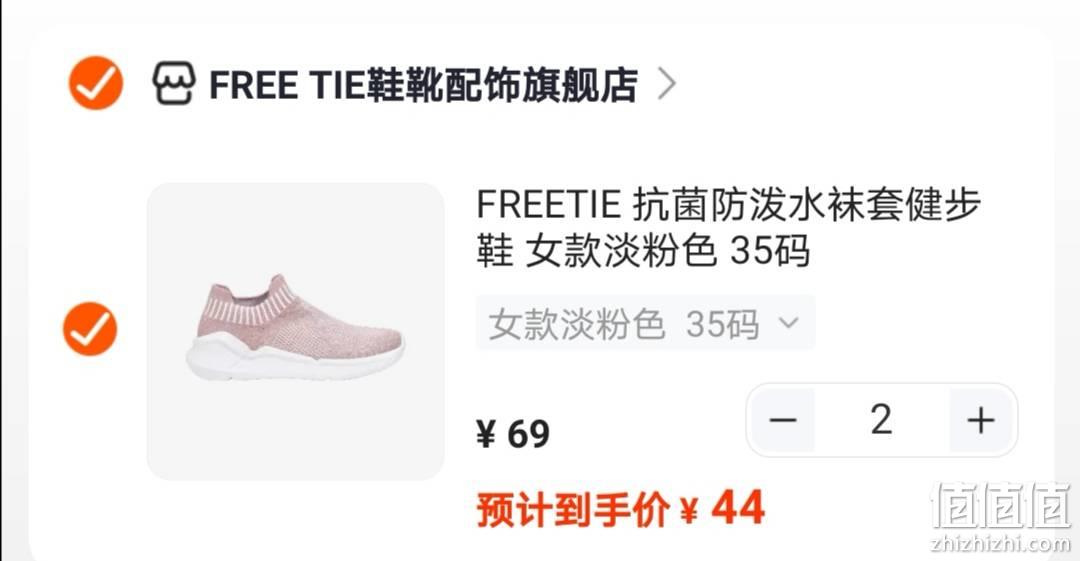Tap the red 44 estimated price value
This screenshot has height=561, width=1080.
tap(738, 508)
